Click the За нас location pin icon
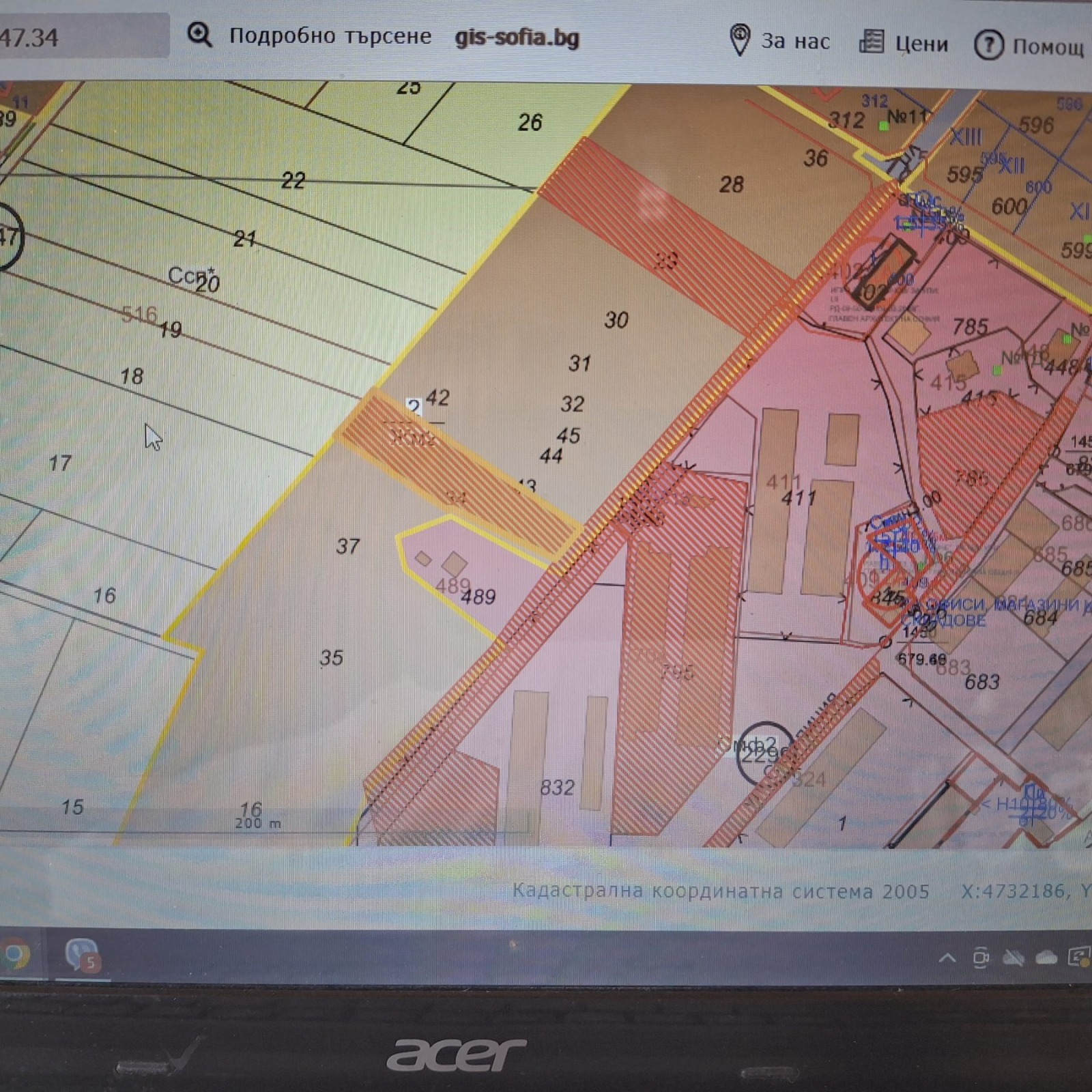Viewport: 1092px width, 1092px height. (739, 40)
